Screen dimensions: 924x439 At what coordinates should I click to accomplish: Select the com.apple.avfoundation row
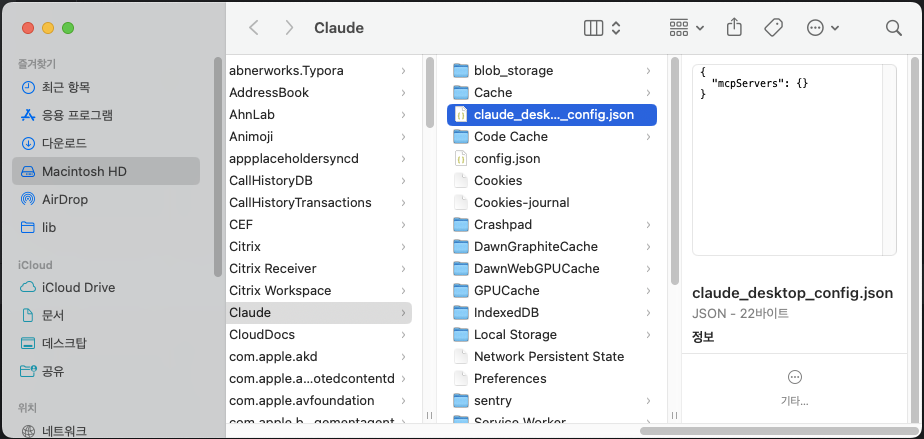point(319,401)
